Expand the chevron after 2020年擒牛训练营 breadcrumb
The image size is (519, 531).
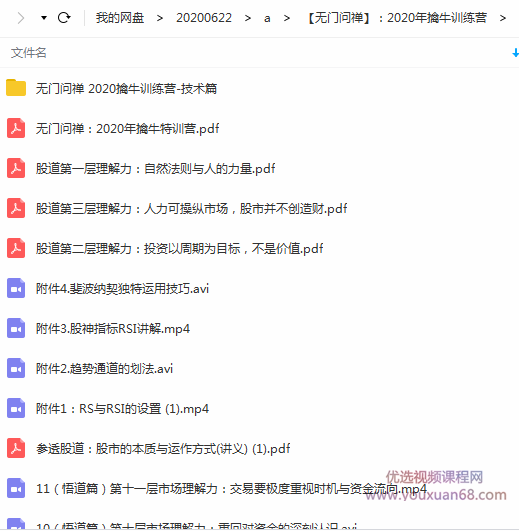503,18
